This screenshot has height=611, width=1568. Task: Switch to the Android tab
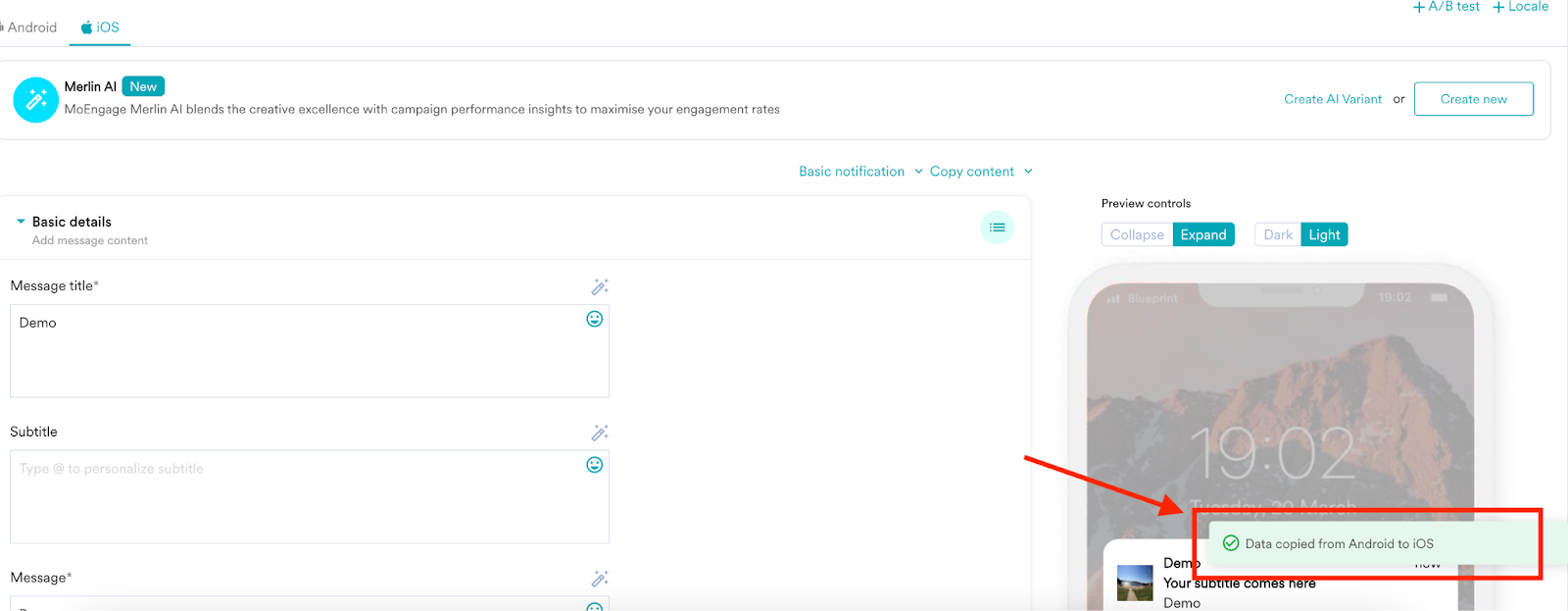31,27
